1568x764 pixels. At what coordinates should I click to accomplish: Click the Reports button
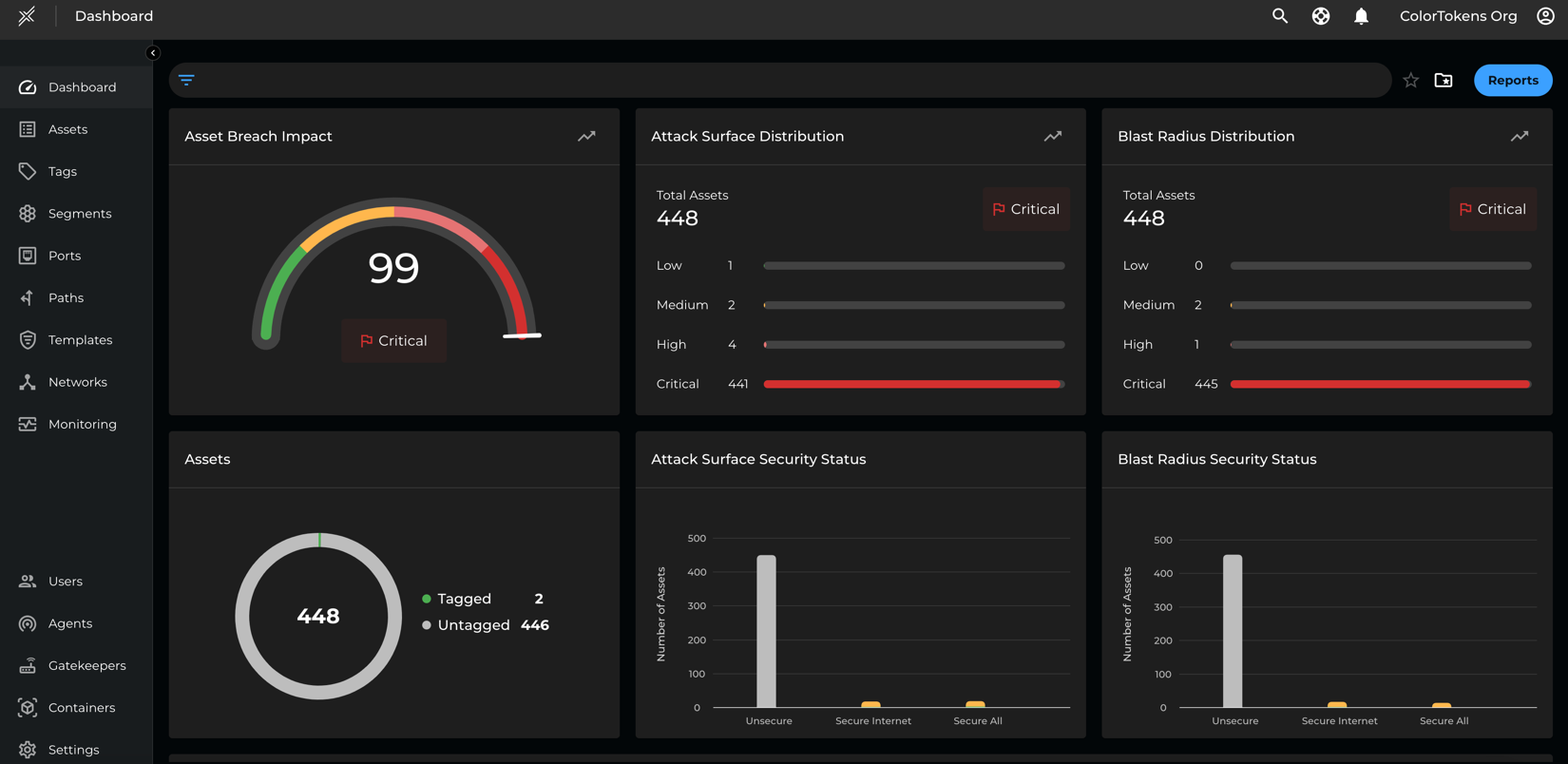click(x=1512, y=81)
